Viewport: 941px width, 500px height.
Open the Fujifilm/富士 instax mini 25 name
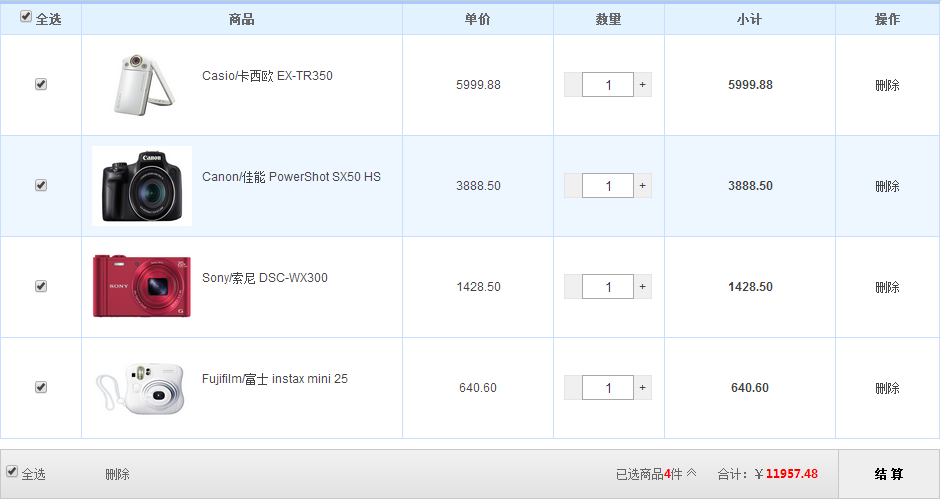[275, 379]
